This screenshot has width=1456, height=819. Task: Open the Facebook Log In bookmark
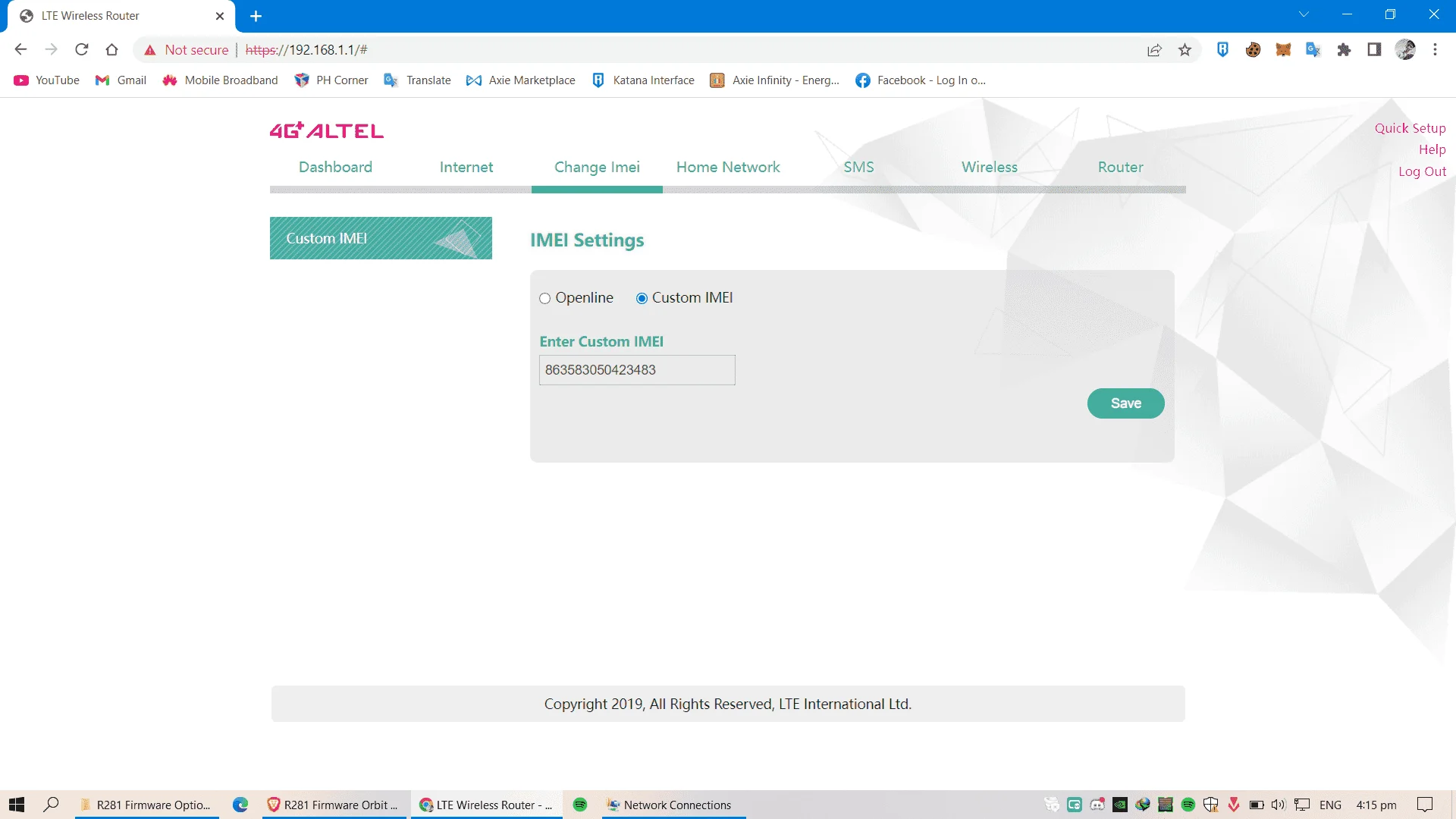coord(921,80)
